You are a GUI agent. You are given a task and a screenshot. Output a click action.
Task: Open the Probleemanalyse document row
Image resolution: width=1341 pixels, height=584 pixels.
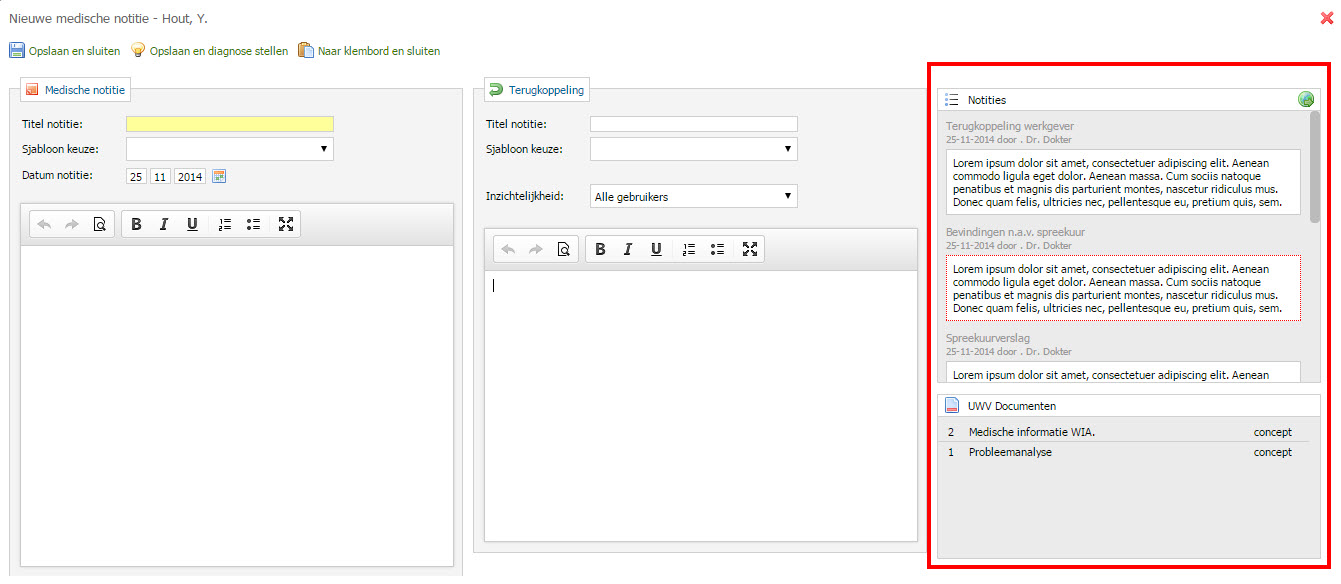(1010, 452)
